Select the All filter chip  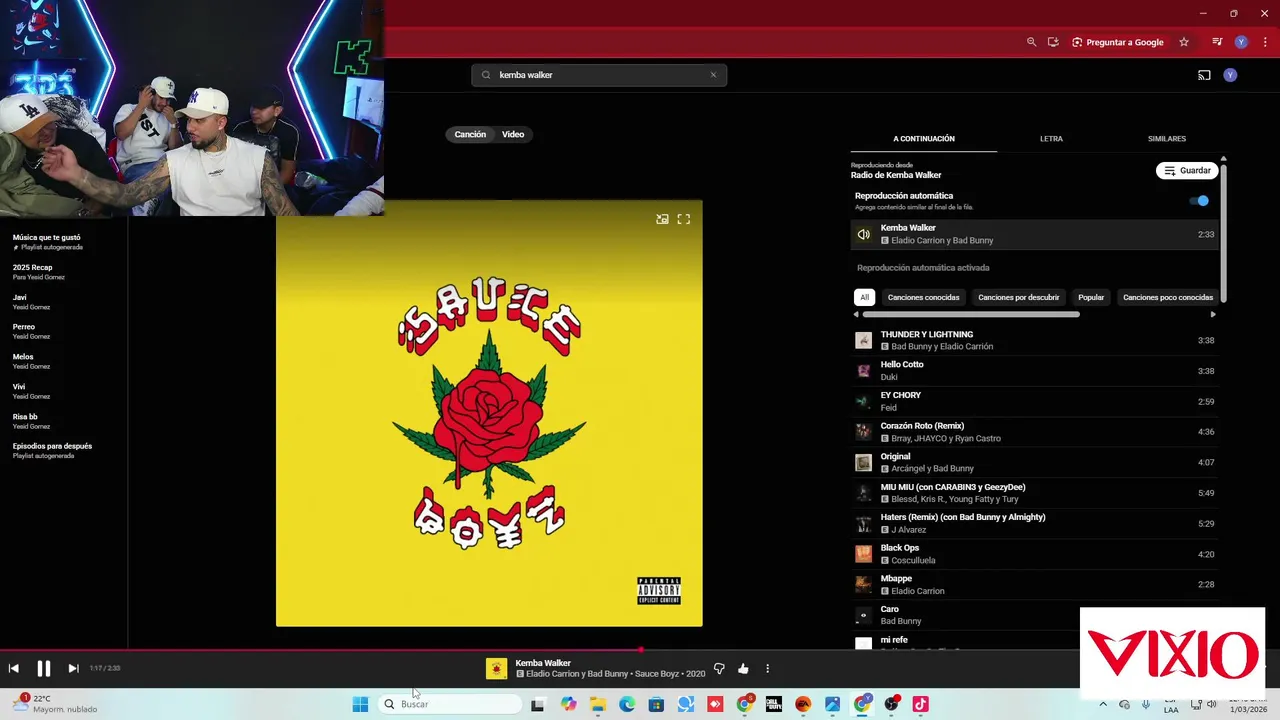click(x=865, y=297)
